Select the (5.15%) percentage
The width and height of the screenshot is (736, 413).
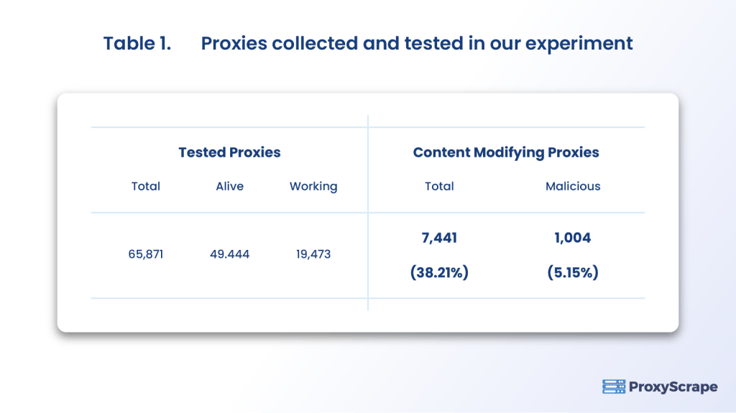573,272
